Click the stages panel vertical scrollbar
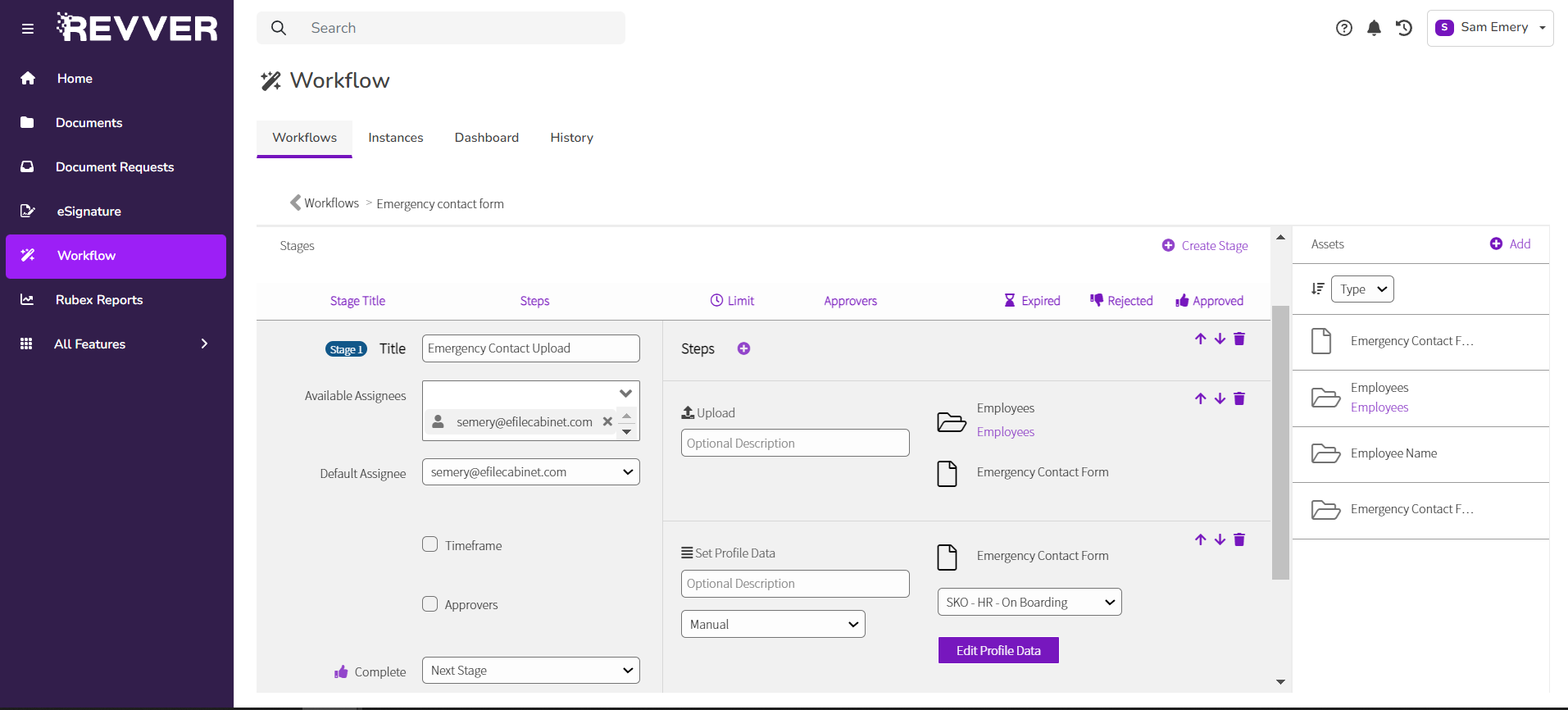The image size is (1568, 710). (x=1280, y=443)
